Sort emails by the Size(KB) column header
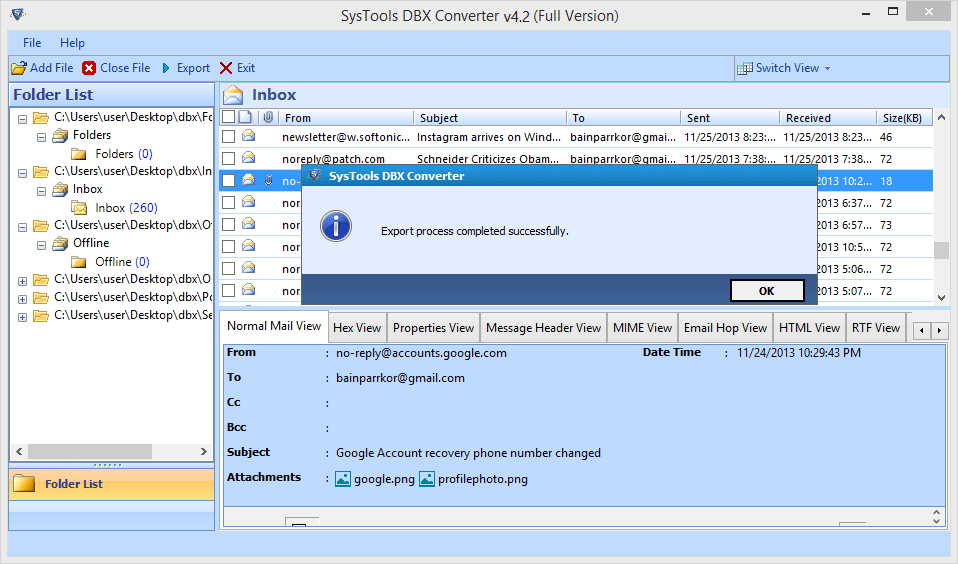 tap(903, 117)
